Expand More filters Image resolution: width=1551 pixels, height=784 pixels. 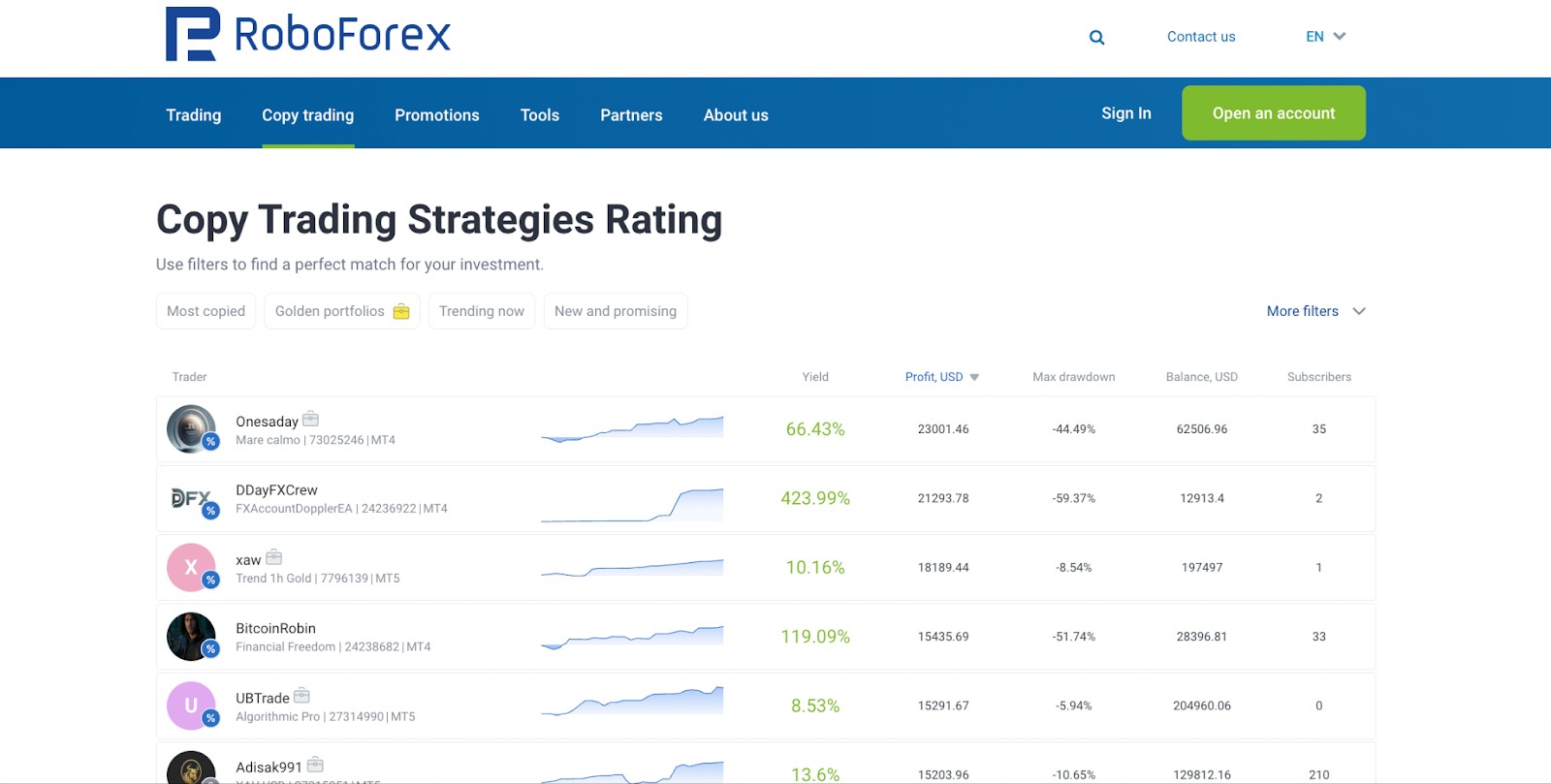click(x=1315, y=311)
